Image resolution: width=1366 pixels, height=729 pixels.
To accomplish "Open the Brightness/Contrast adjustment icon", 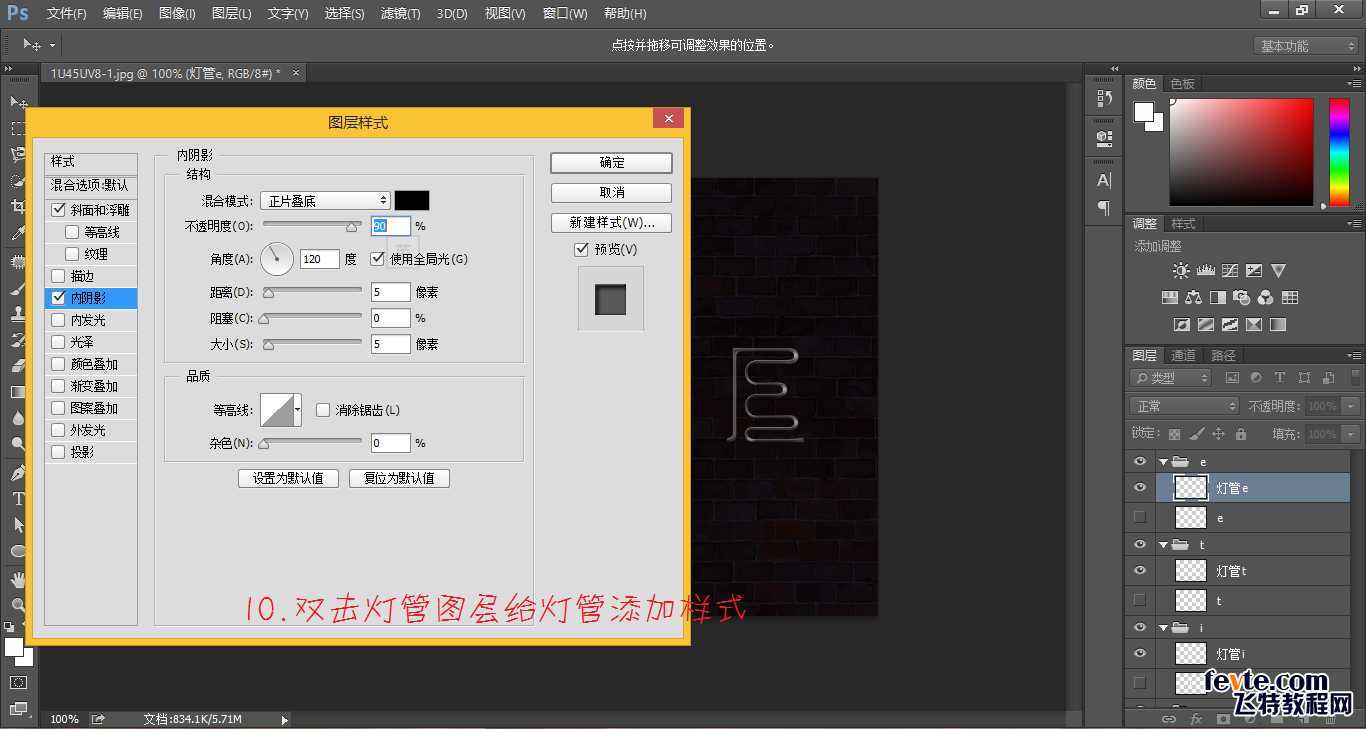I will (x=1181, y=271).
